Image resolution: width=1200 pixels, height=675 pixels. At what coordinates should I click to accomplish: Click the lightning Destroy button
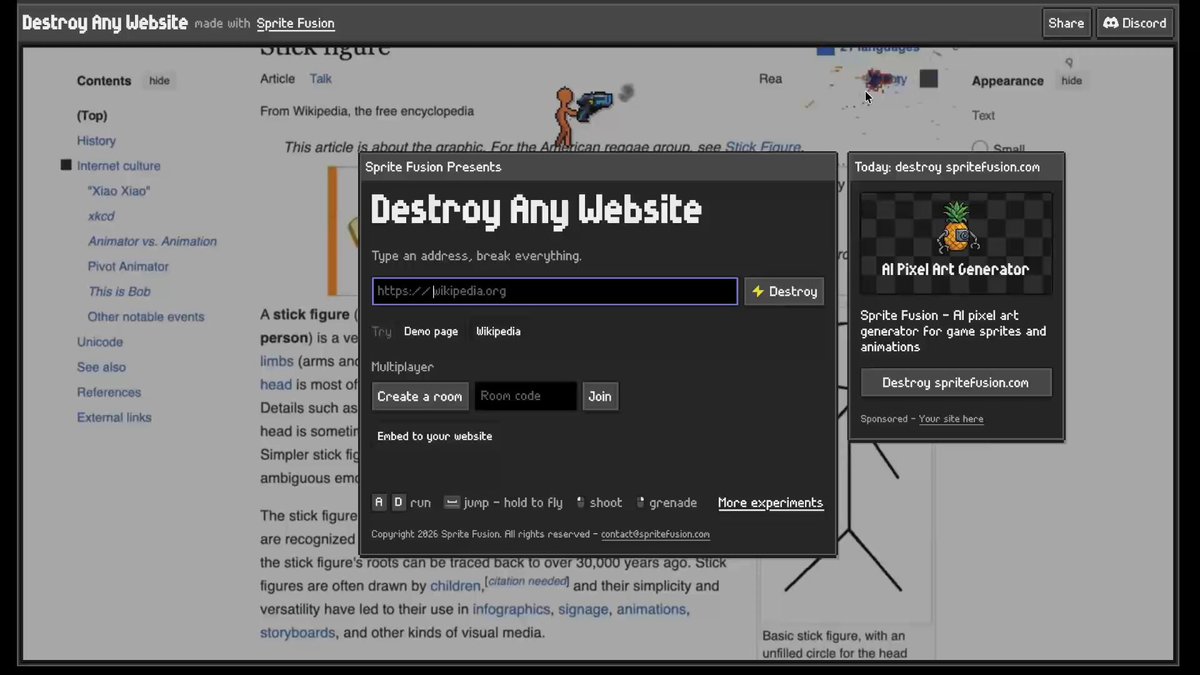point(784,291)
